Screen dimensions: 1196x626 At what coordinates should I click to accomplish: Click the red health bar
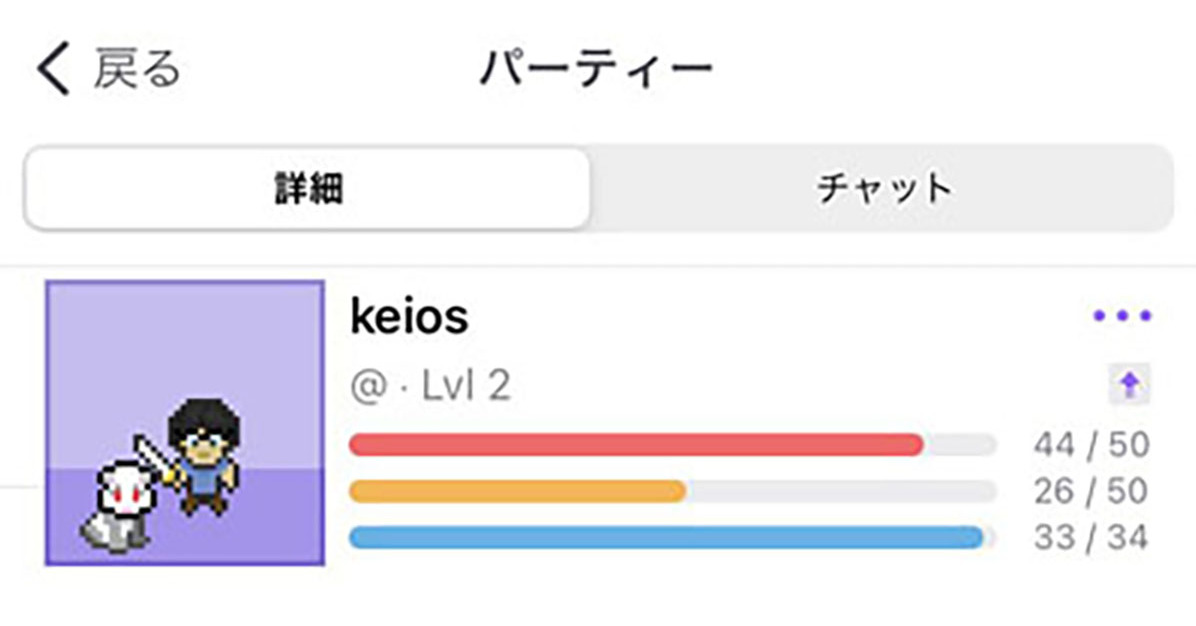click(636, 445)
